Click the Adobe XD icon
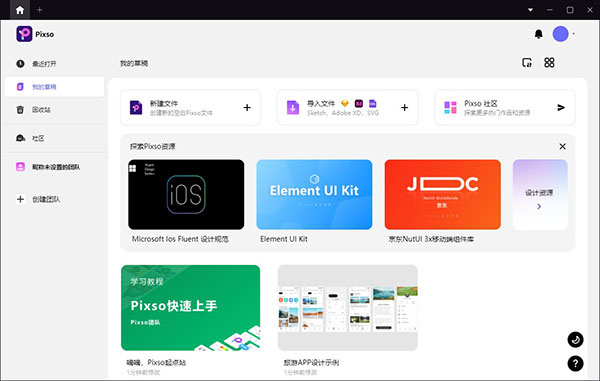 click(x=359, y=103)
